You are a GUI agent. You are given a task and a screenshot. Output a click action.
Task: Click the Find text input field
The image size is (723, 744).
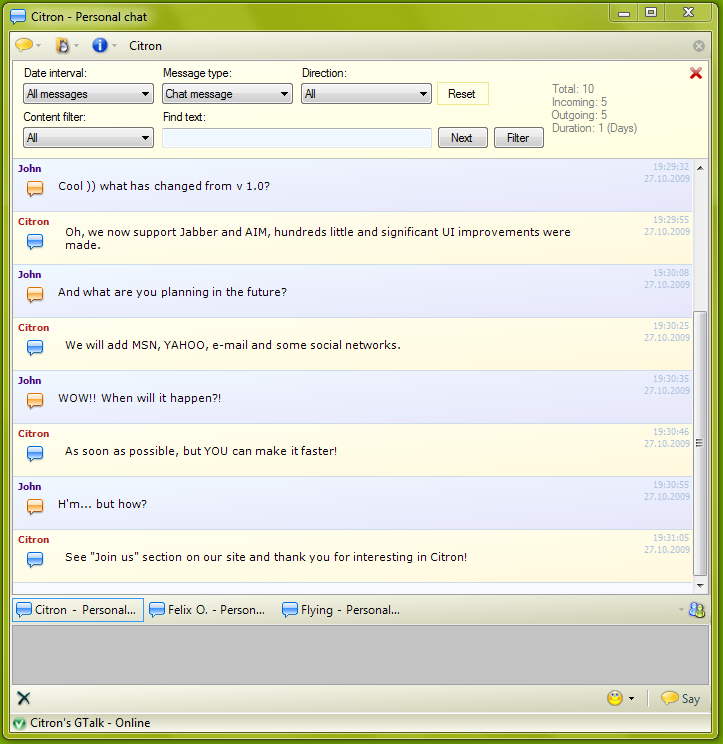[297, 138]
